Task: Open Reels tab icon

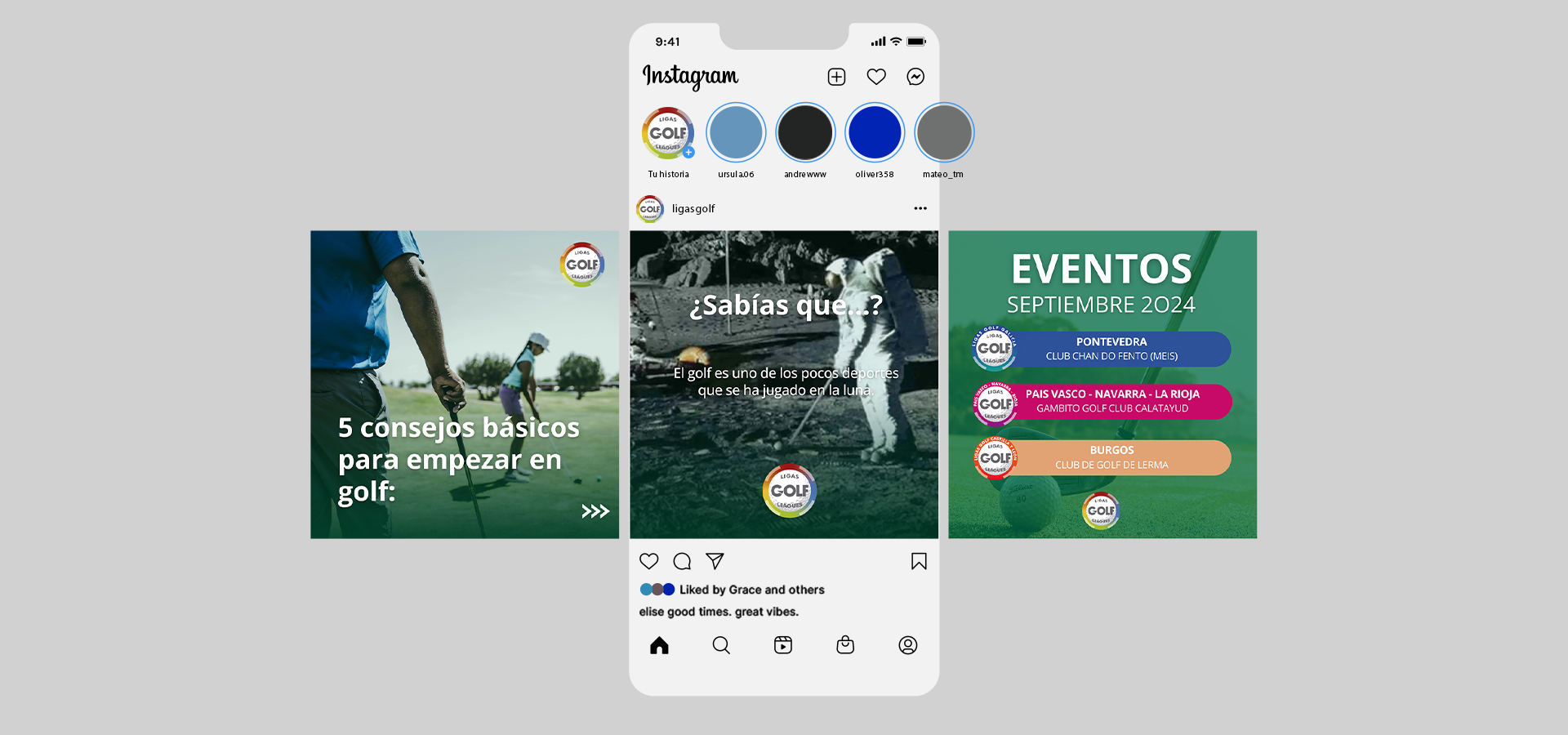Action: [x=783, y=645]
